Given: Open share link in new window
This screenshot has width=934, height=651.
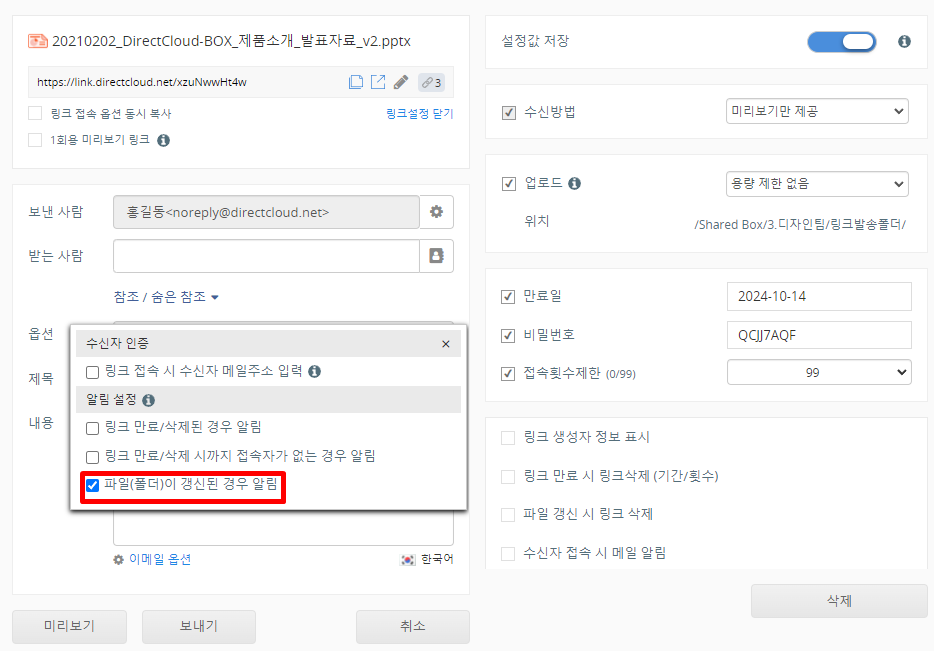Looking at the screenshot, I should pos(378,82).
